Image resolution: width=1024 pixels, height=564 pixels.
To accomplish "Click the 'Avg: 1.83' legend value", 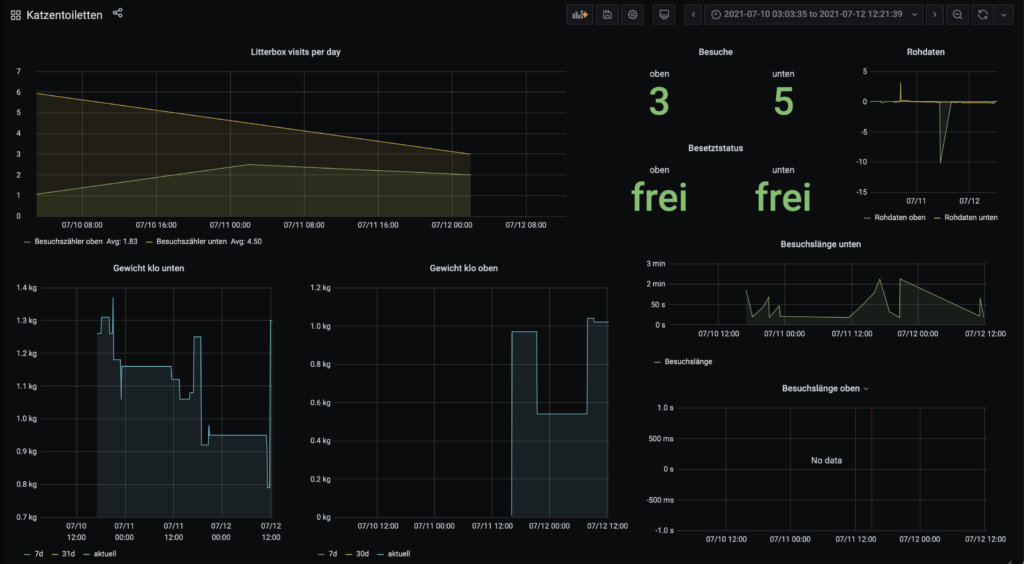I will coord(122,242).
